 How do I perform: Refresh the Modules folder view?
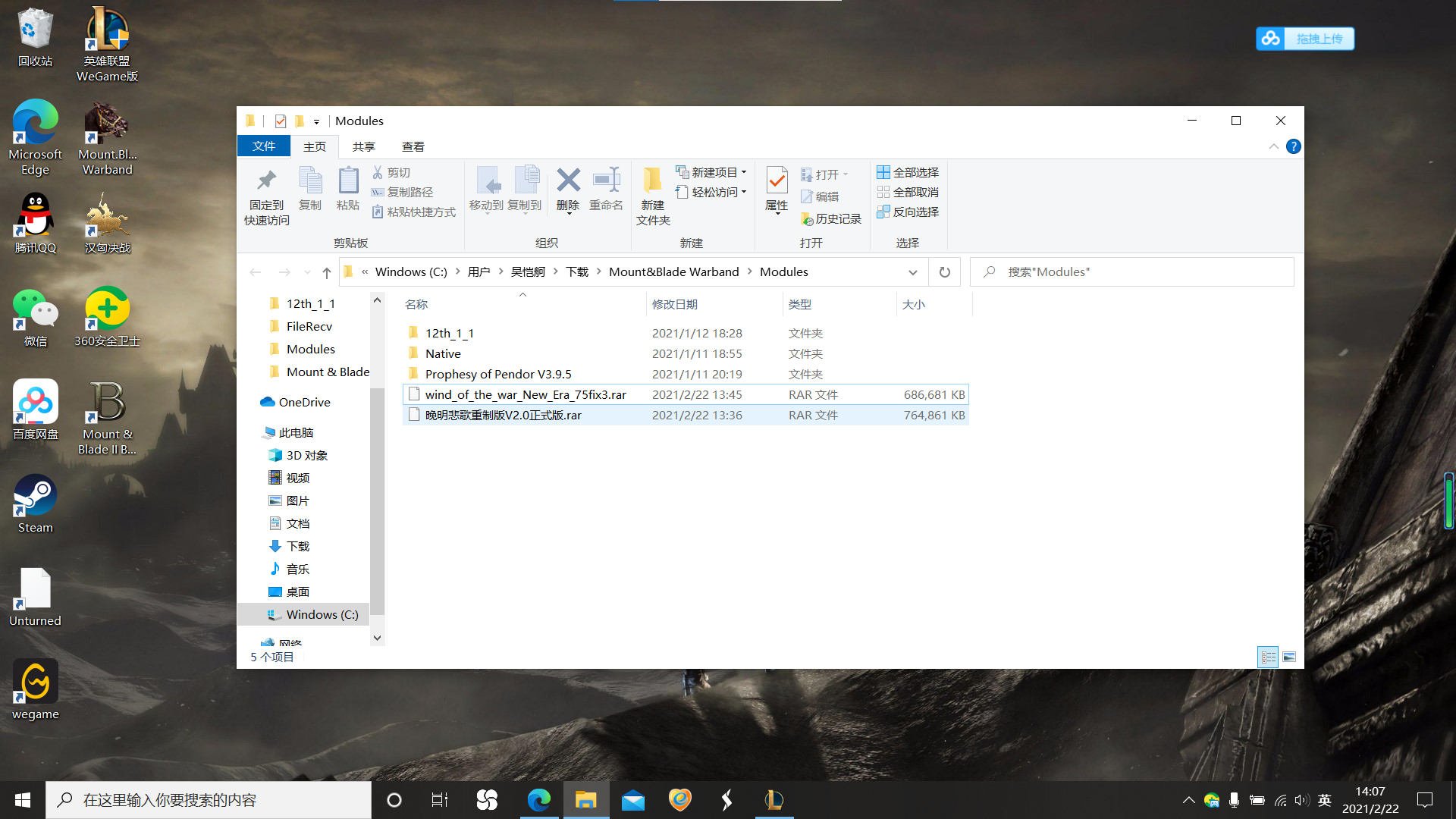pos(945,272)
